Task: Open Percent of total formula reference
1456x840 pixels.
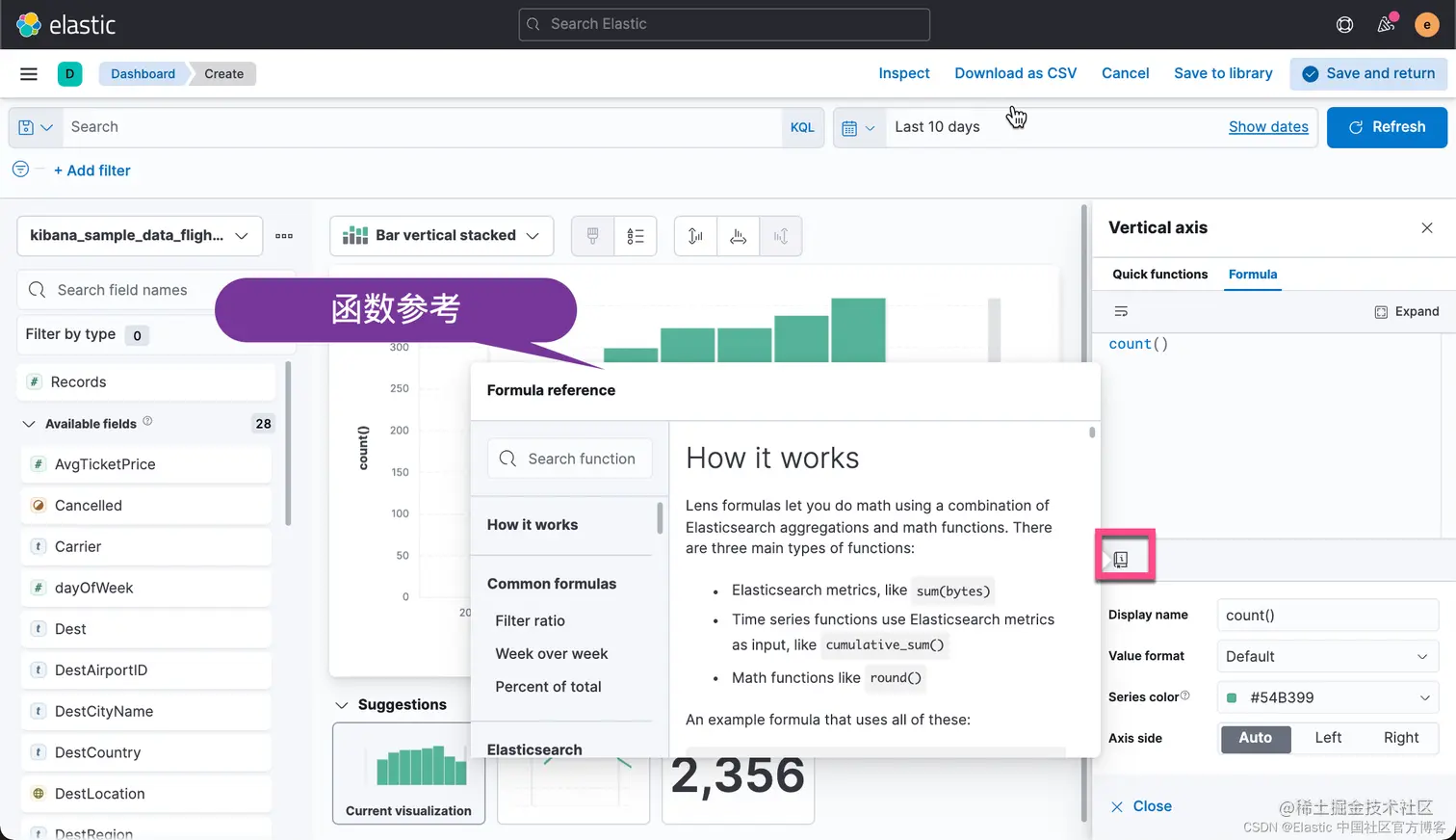Action: pyautogui.click(x=548, y=687)
